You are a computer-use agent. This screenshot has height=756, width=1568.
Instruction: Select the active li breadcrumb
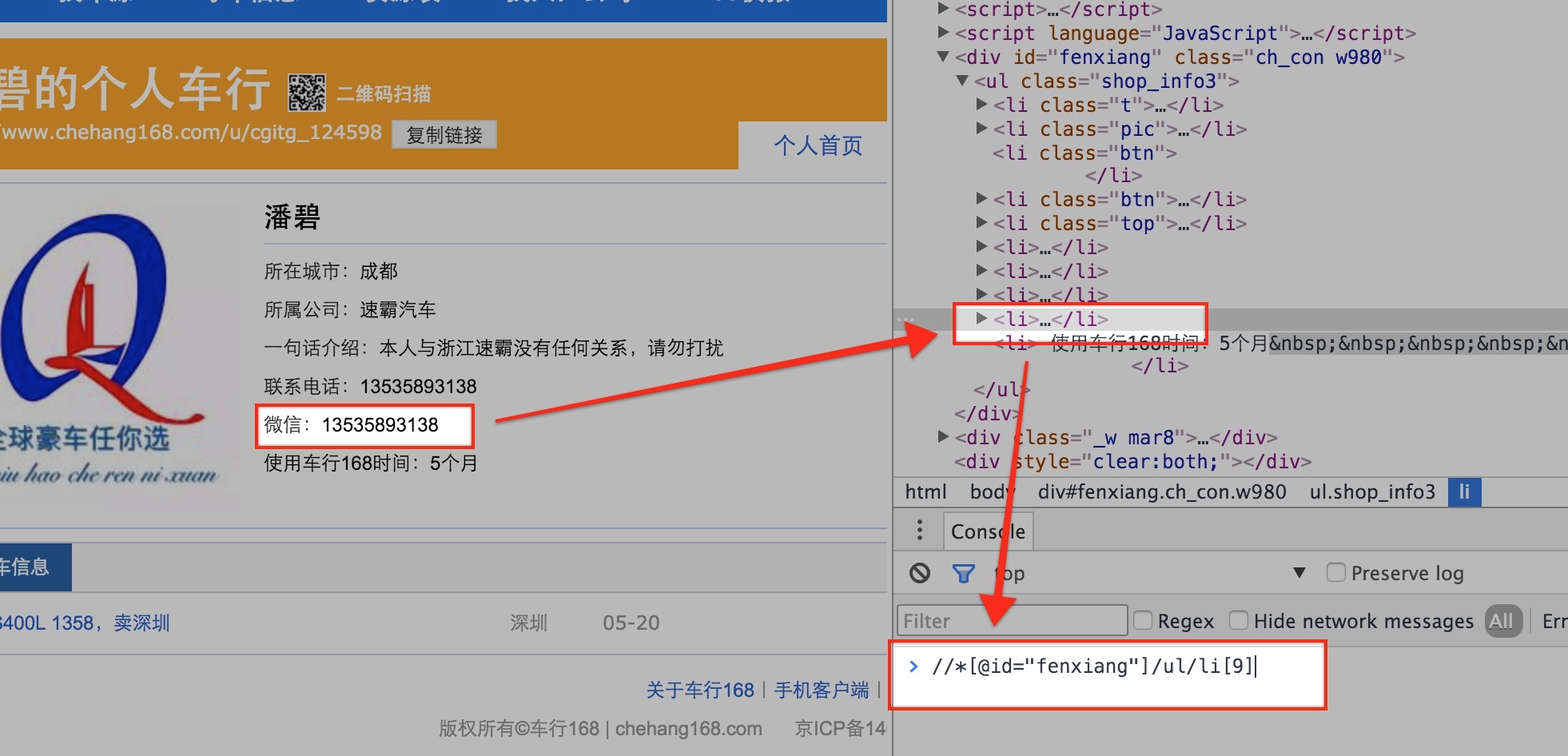pos(1464,491)
